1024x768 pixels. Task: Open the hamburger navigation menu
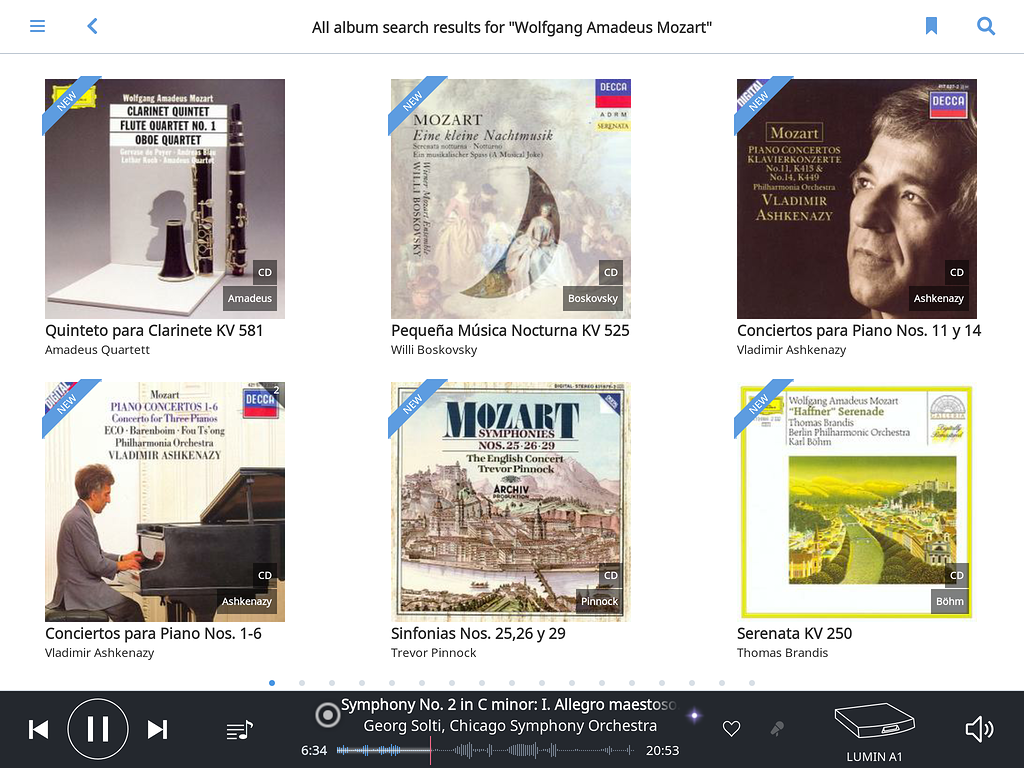(37, 26)
